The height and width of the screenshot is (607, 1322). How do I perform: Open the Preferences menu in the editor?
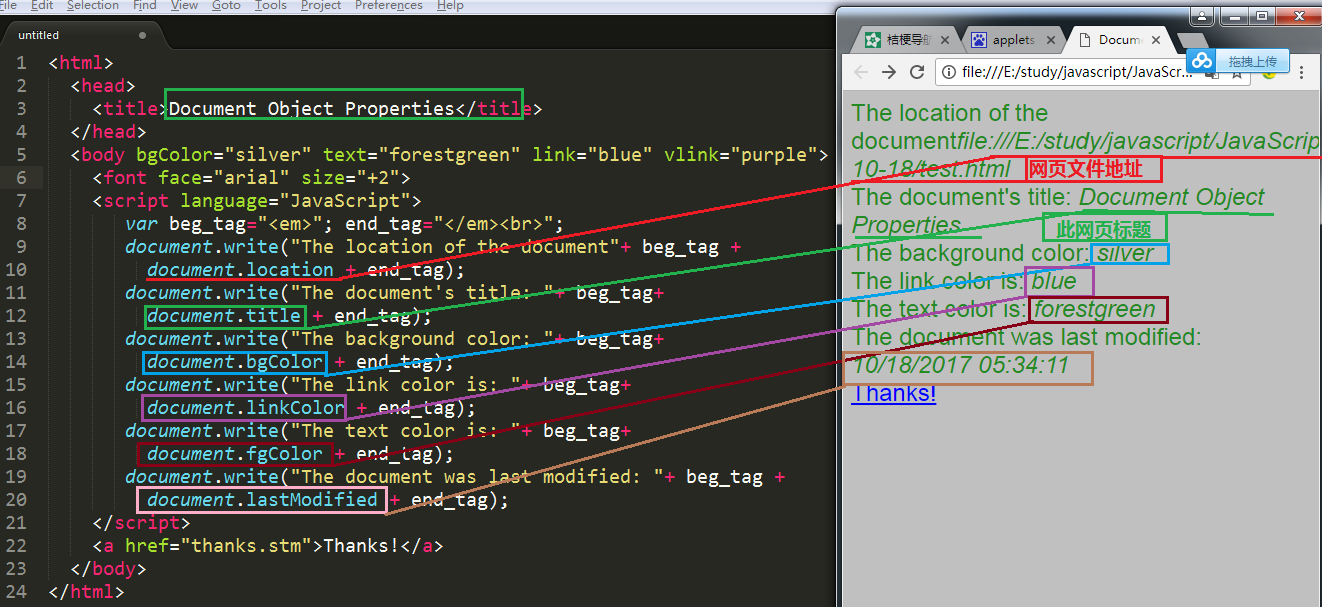click(x=388, y=5)
